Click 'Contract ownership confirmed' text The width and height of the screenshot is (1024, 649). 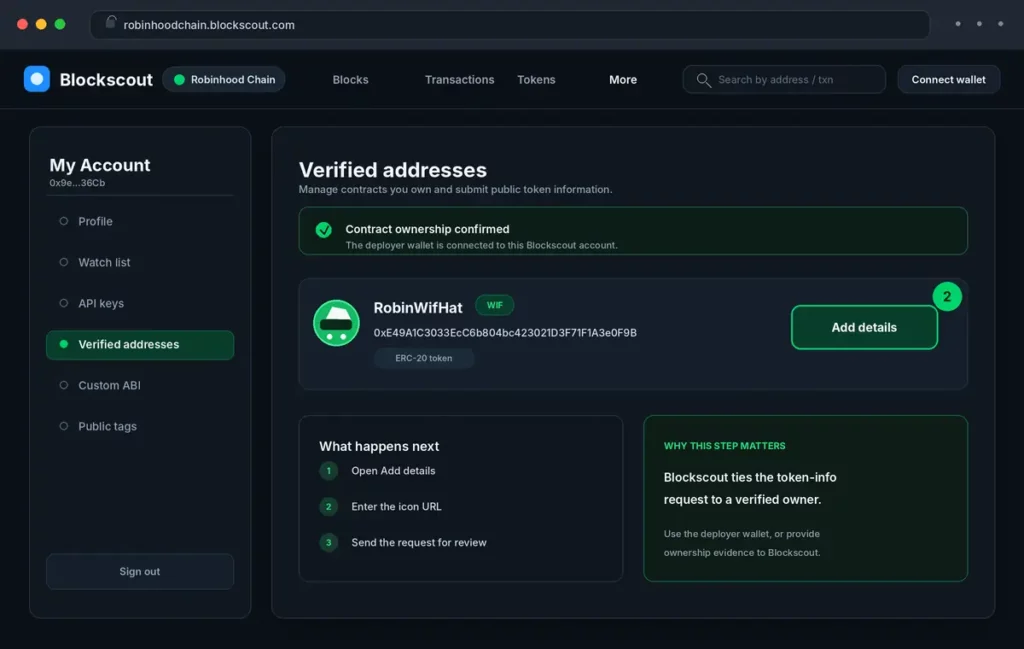(x=427, y=229)
